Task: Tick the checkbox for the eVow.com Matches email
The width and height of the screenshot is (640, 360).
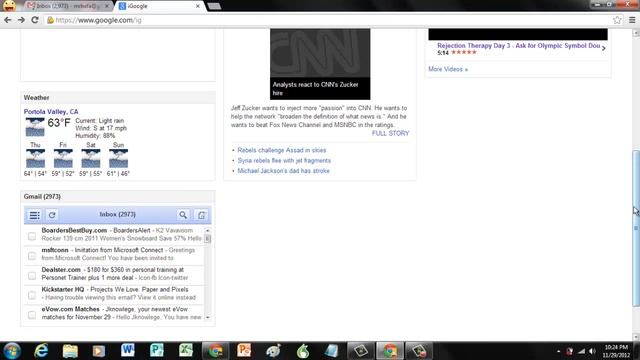Action: pos(32,315)
